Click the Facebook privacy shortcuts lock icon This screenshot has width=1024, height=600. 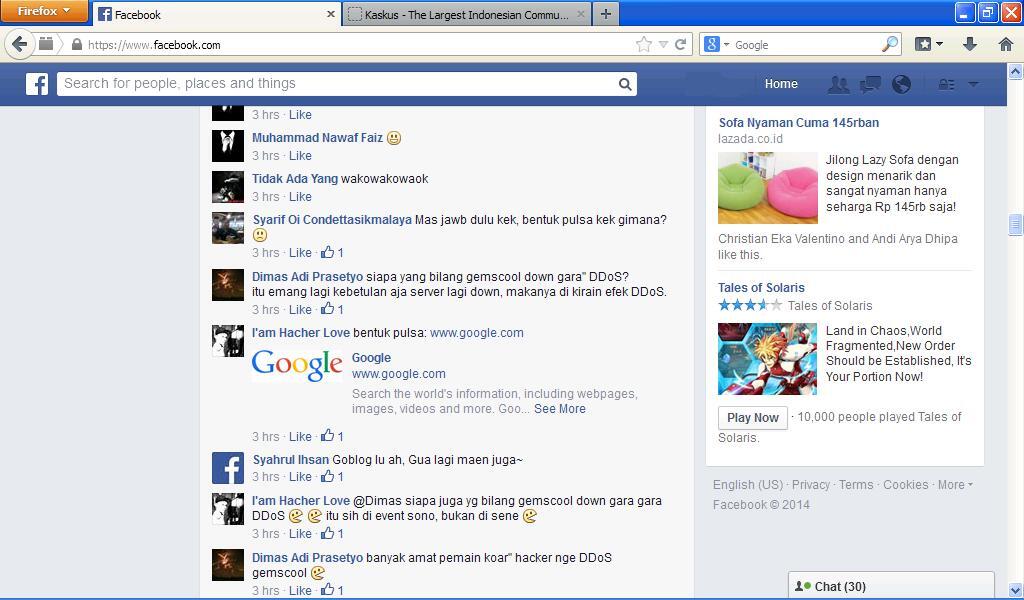(x=946, y=84)
